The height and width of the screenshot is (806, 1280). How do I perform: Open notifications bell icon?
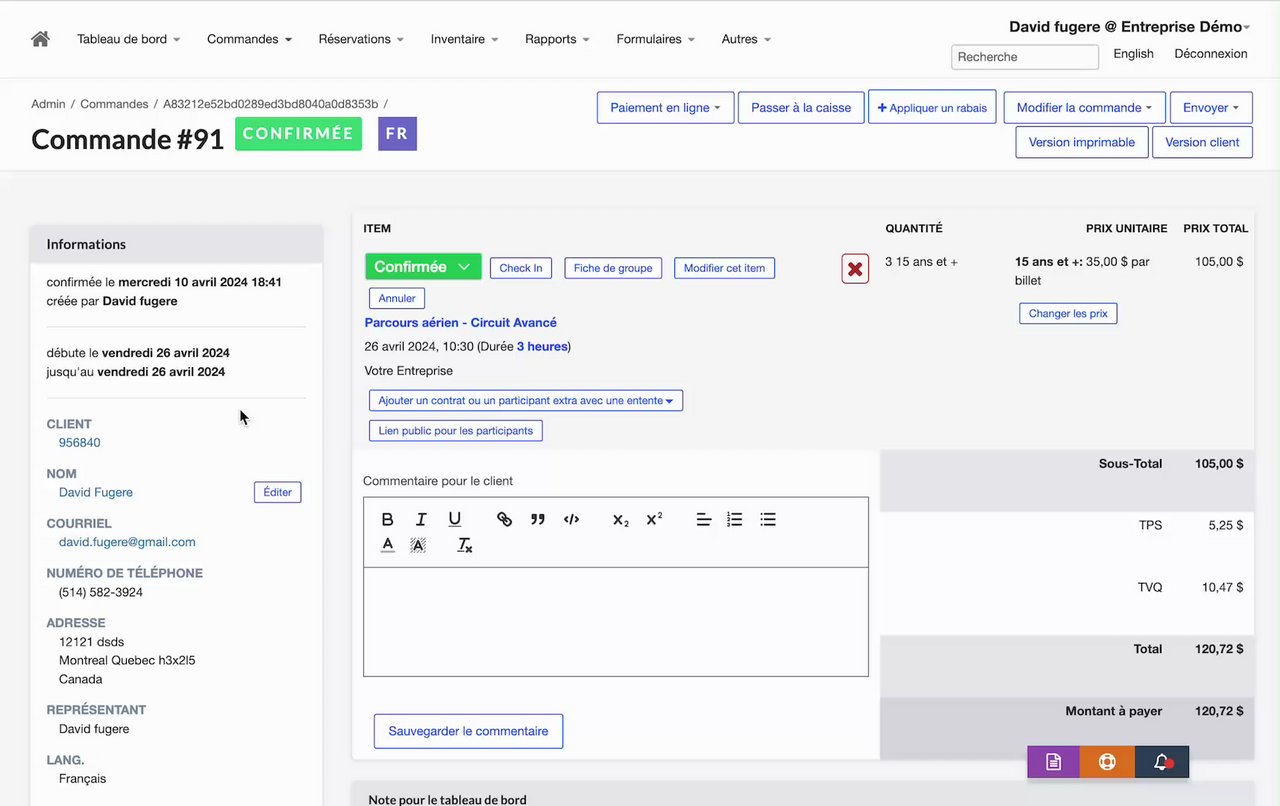click(1162, 762)
